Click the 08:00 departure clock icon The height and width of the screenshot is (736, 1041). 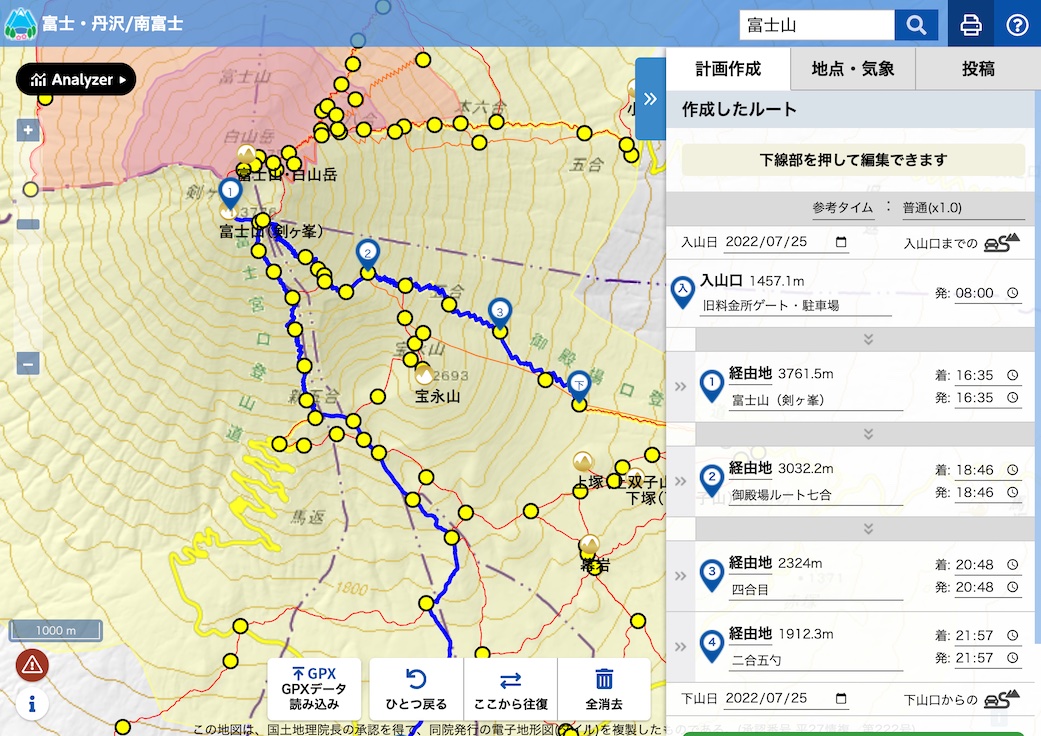tap(1012, 293)
